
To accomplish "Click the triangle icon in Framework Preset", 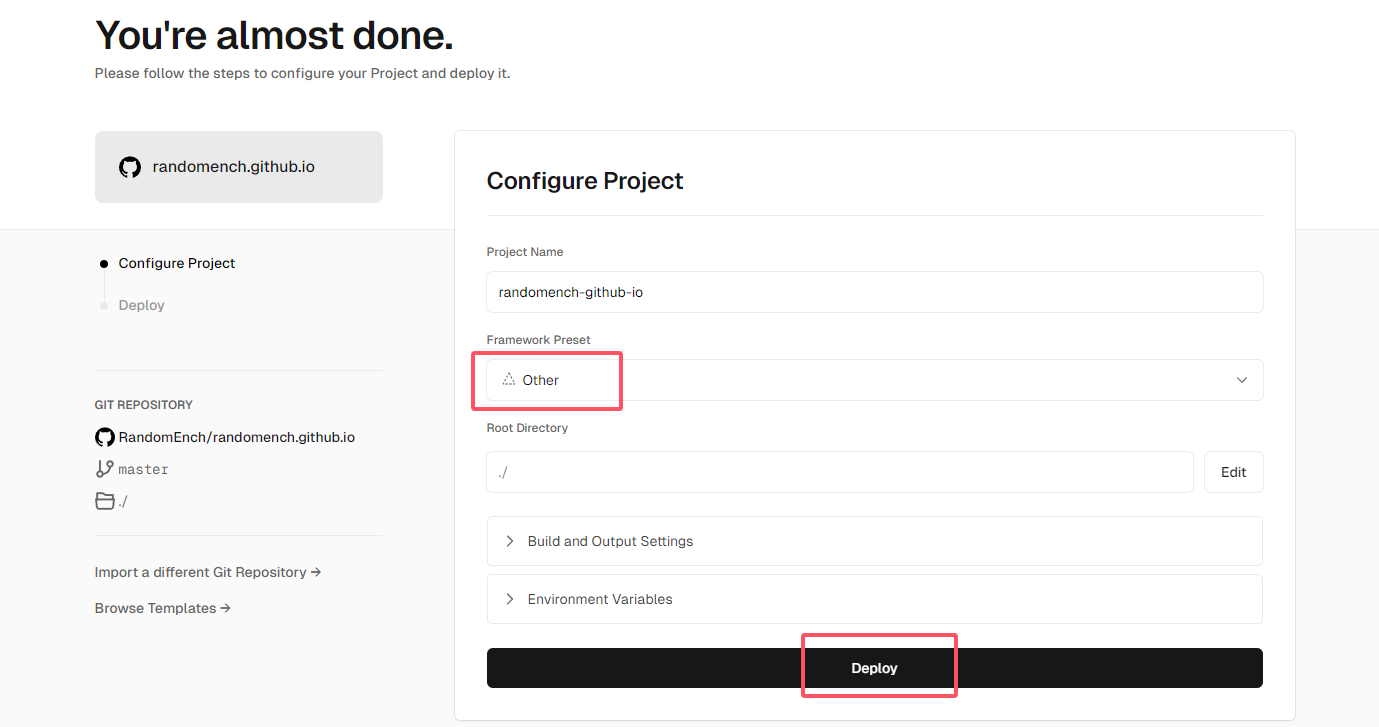I will [x=508, y=380].
